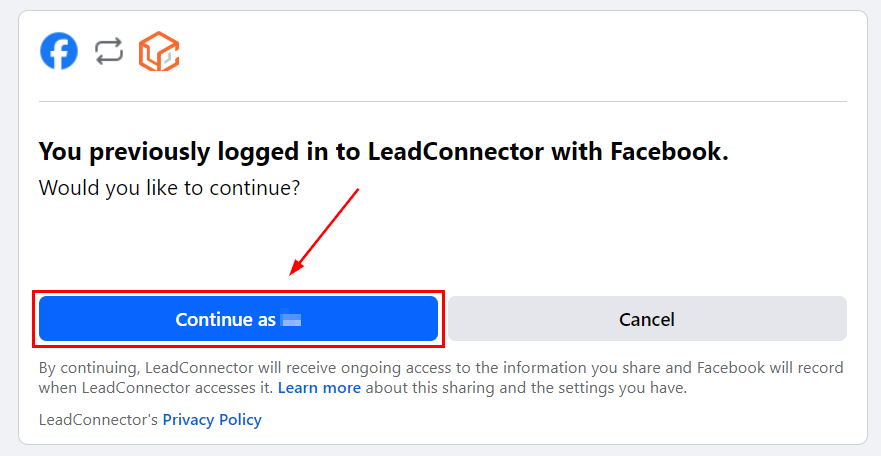
Task: Click "Continue as" label text
Action: coord(225,320)
